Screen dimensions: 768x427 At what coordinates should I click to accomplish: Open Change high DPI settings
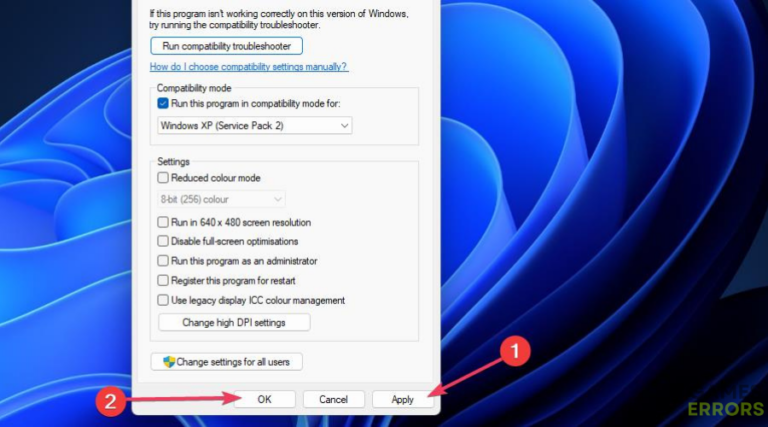[234, 323]
